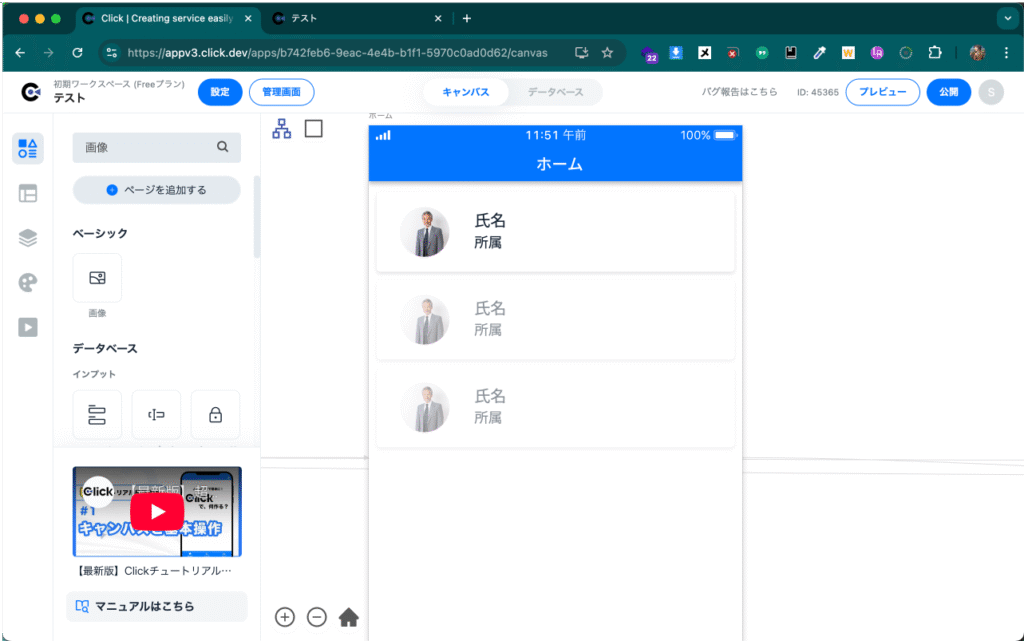
Task: Open Chrome three-dot menu
Action: (x=1006, y=53)
